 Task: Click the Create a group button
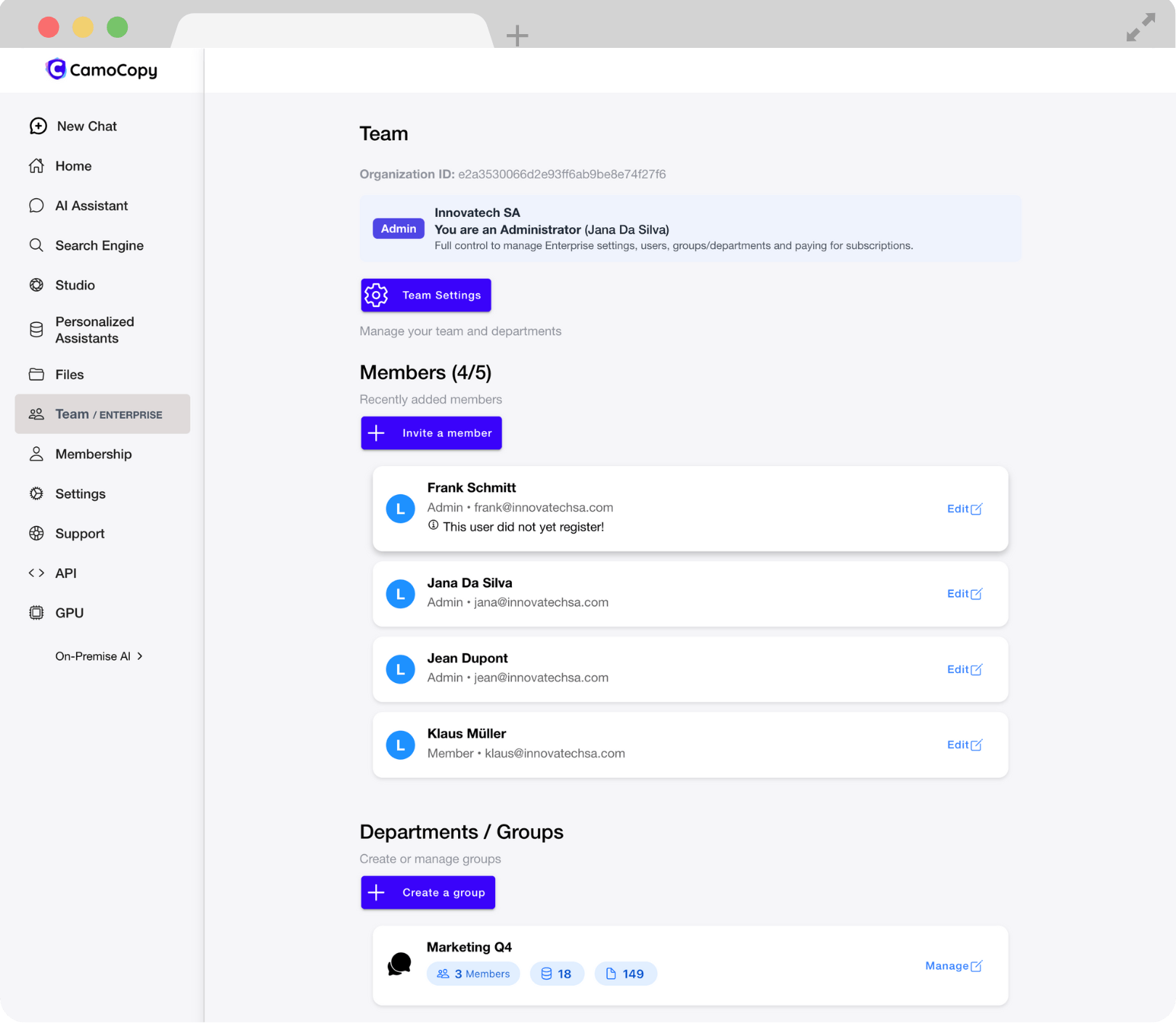pyautogui.click(x=428, y=892)
